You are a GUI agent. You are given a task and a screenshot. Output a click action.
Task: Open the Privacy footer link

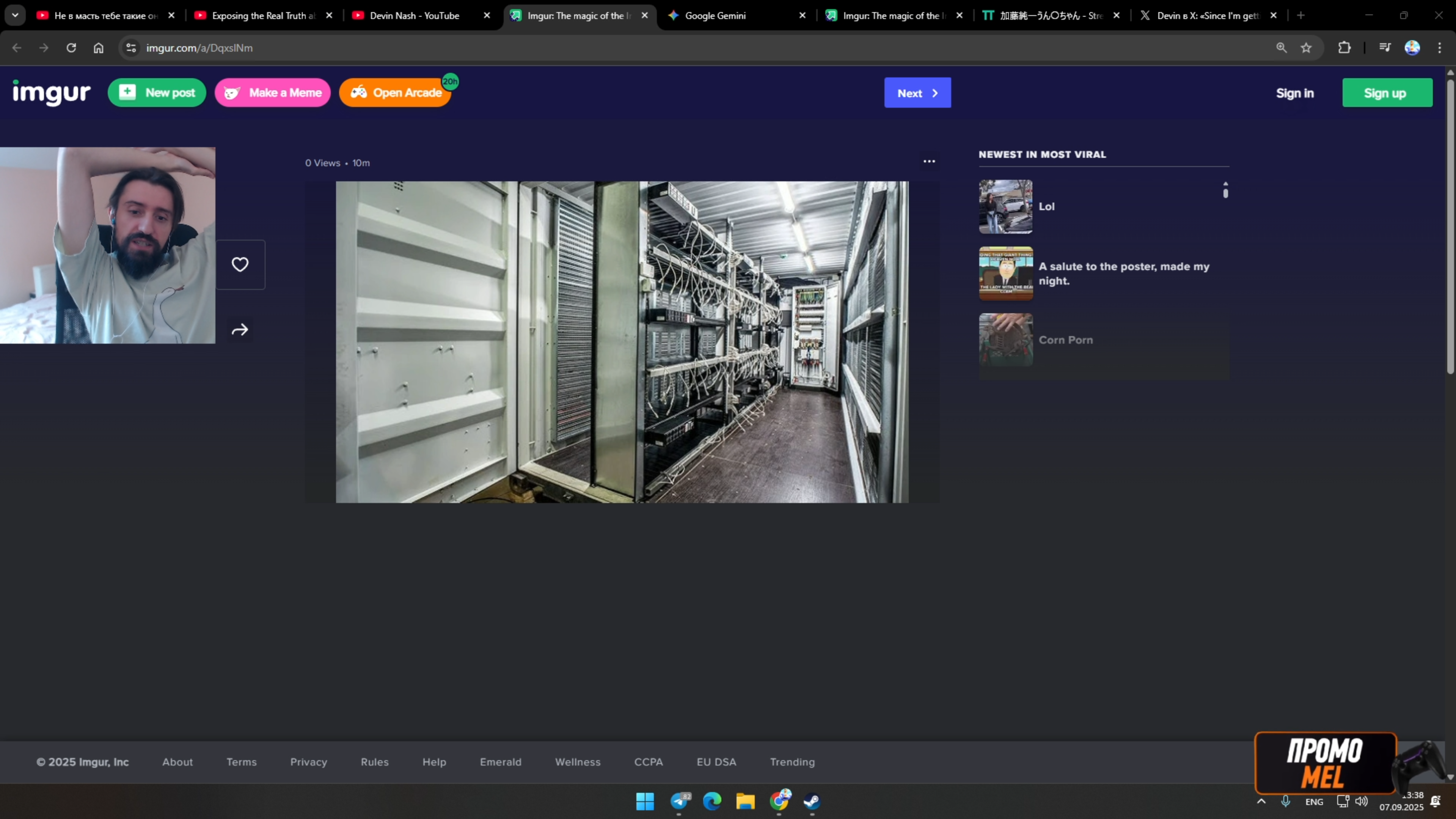click(308, 762)
